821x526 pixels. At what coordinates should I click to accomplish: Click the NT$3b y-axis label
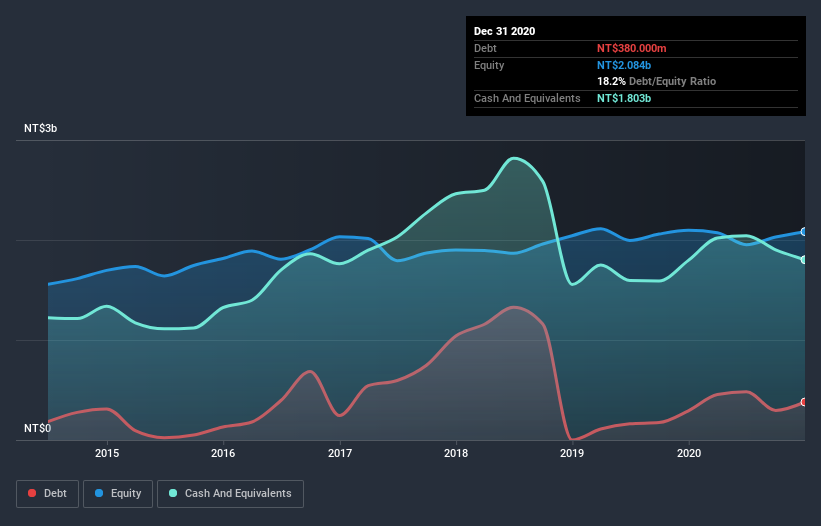(x=40, y=128)
